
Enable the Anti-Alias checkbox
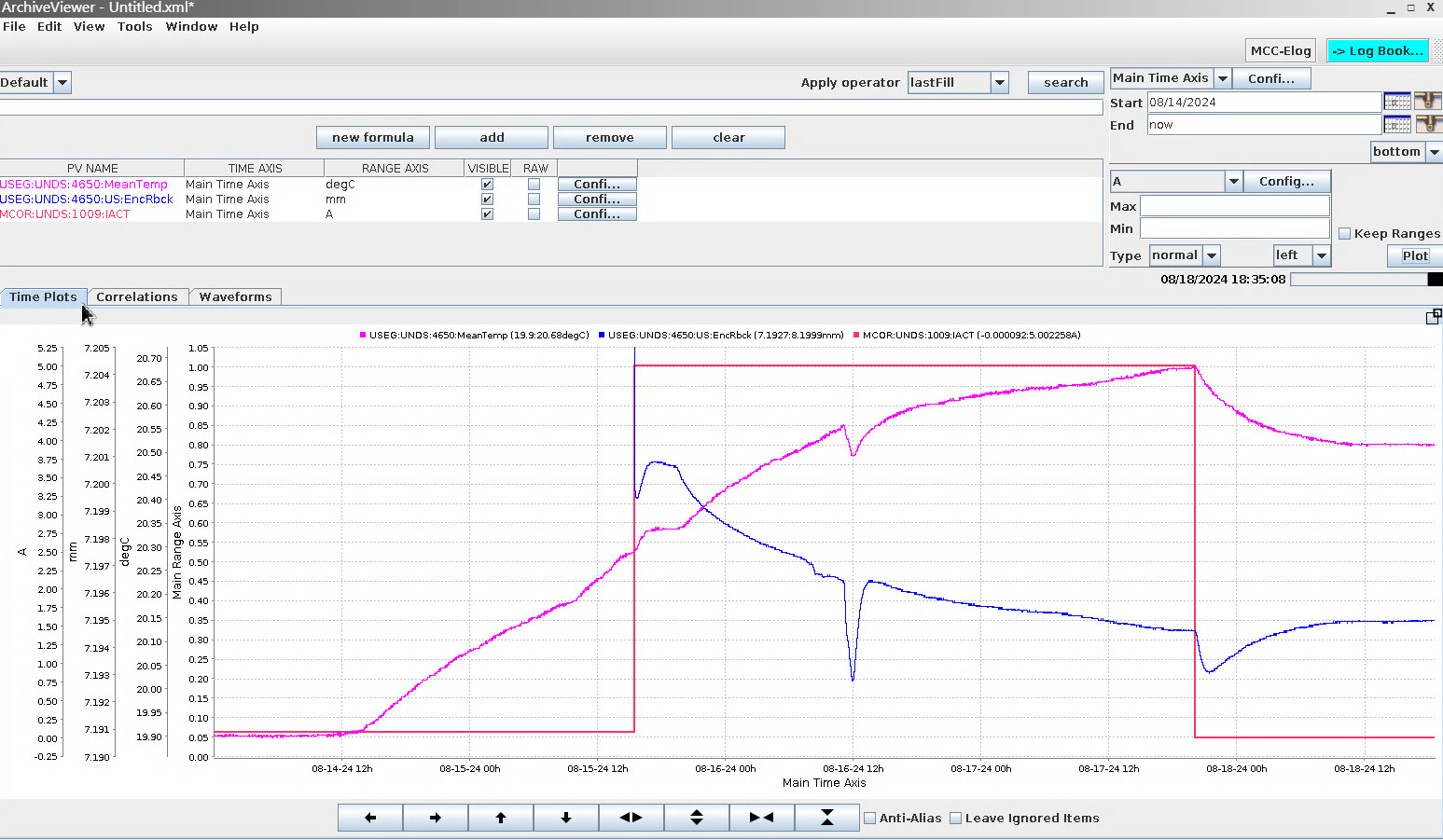[x=870, y=819]
